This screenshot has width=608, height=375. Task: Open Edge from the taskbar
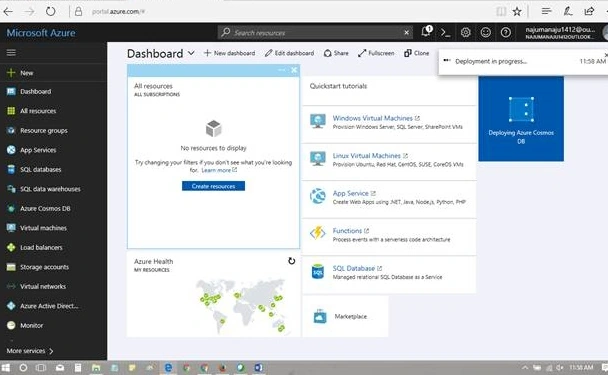pyautogui.click(x=168, y=367)
